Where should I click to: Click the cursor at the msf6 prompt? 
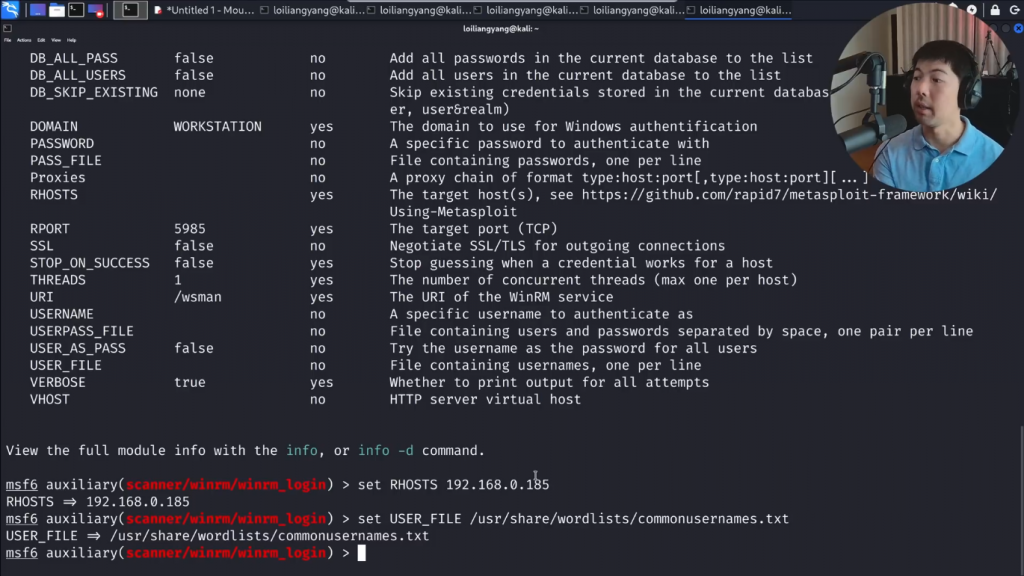pos(362,553)
